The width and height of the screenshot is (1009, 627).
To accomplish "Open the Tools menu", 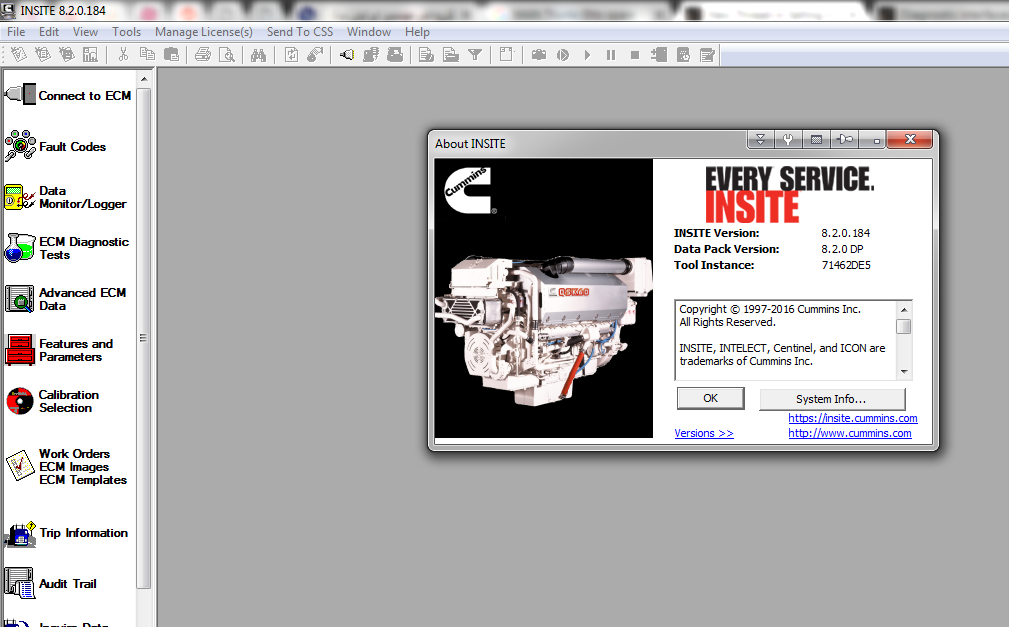I will click(126, 32).
